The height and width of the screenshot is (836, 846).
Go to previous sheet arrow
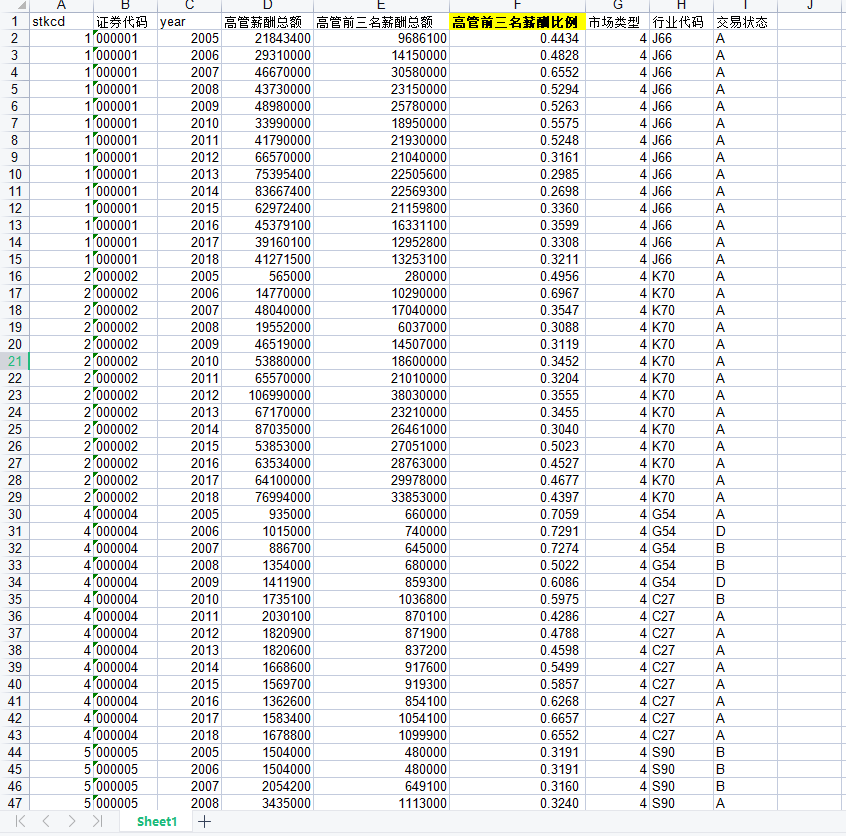coord(46,821)
